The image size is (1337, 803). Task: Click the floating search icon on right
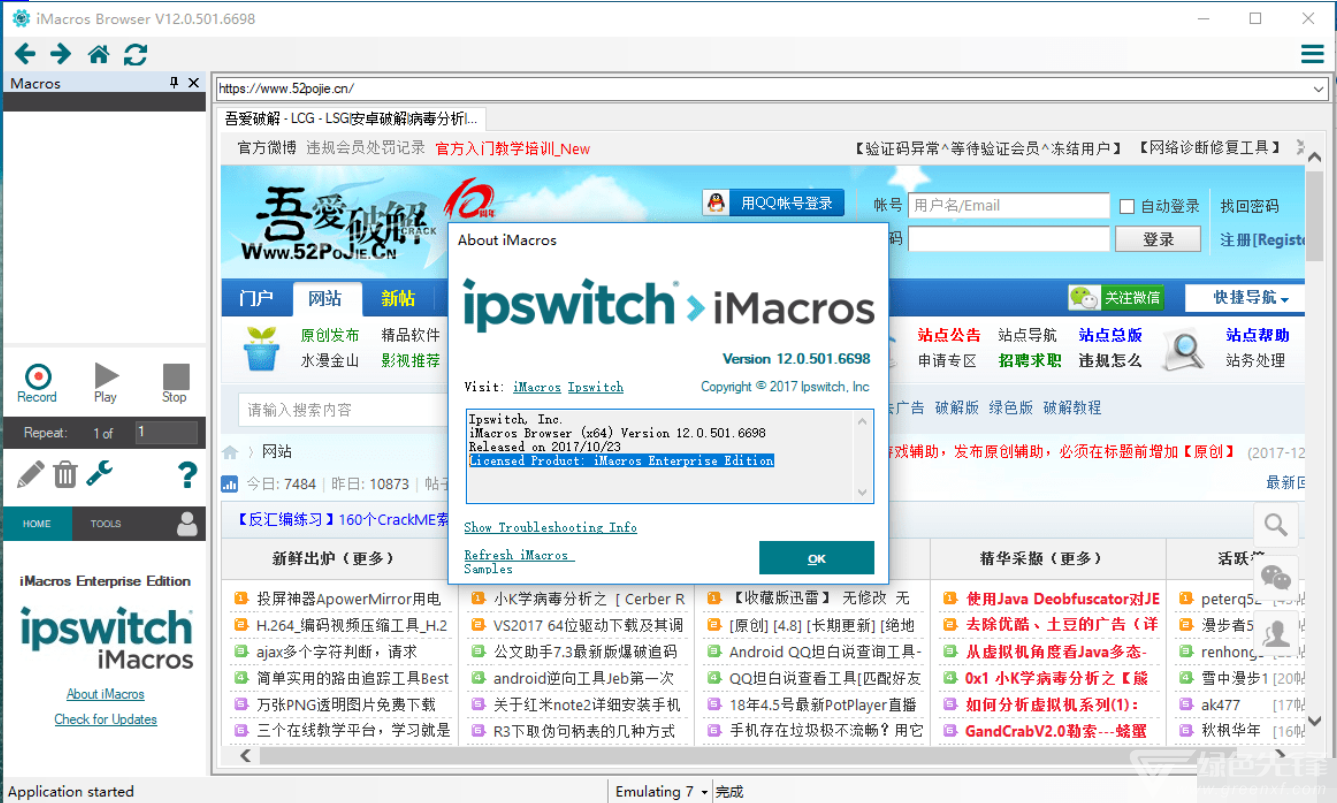point(1275,524)
